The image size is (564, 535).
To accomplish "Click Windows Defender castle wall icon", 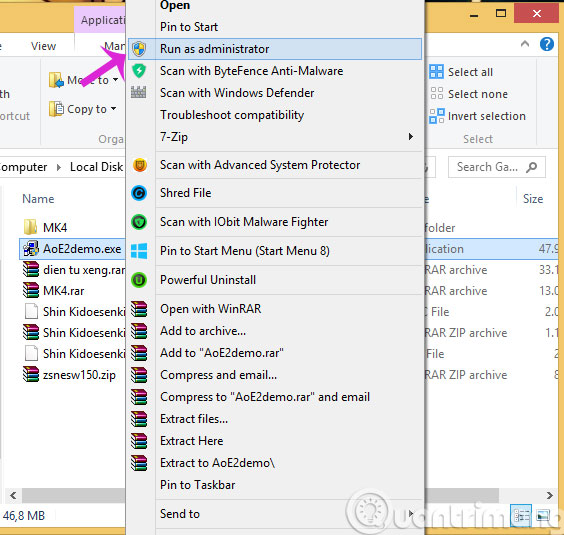I will pos(138,92).
